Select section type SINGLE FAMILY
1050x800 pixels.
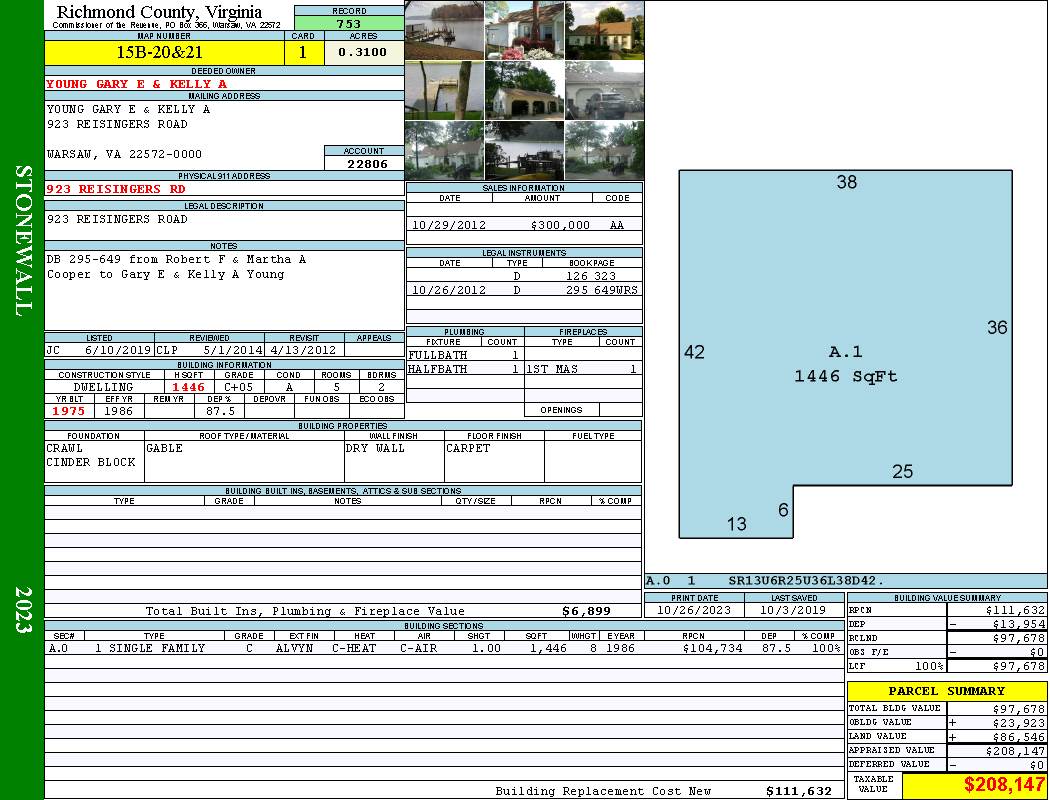point(157,648)
